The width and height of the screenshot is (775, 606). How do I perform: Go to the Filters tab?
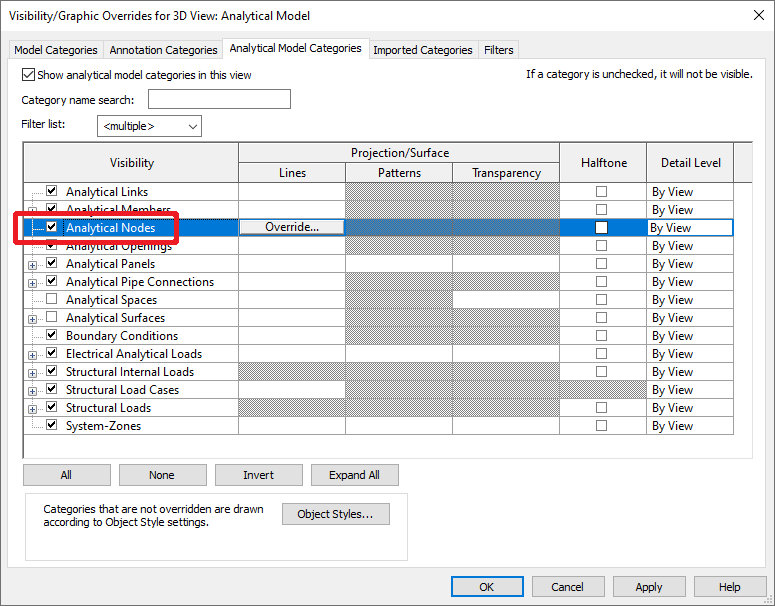pyautogui.click(x=498, y=50)
